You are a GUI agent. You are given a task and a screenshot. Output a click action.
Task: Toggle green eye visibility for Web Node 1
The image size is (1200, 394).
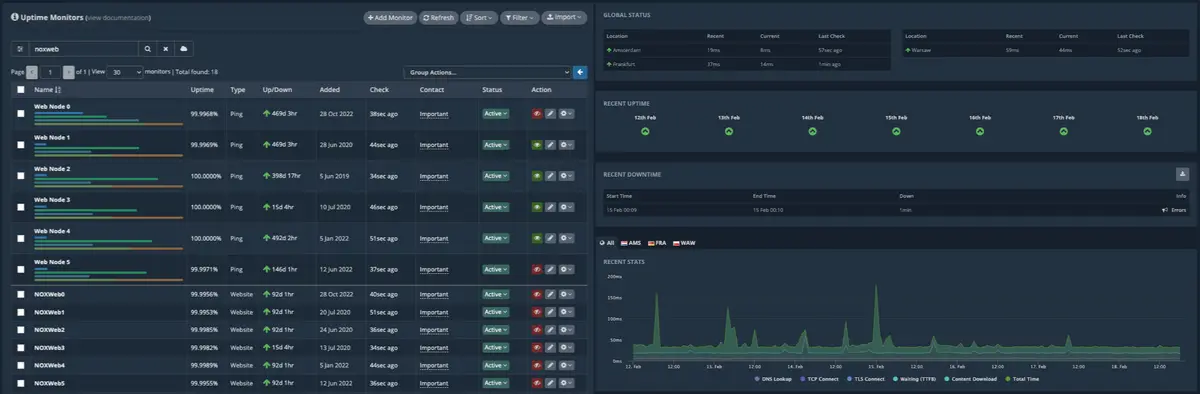pyautogui.click(x=537, y=145)
